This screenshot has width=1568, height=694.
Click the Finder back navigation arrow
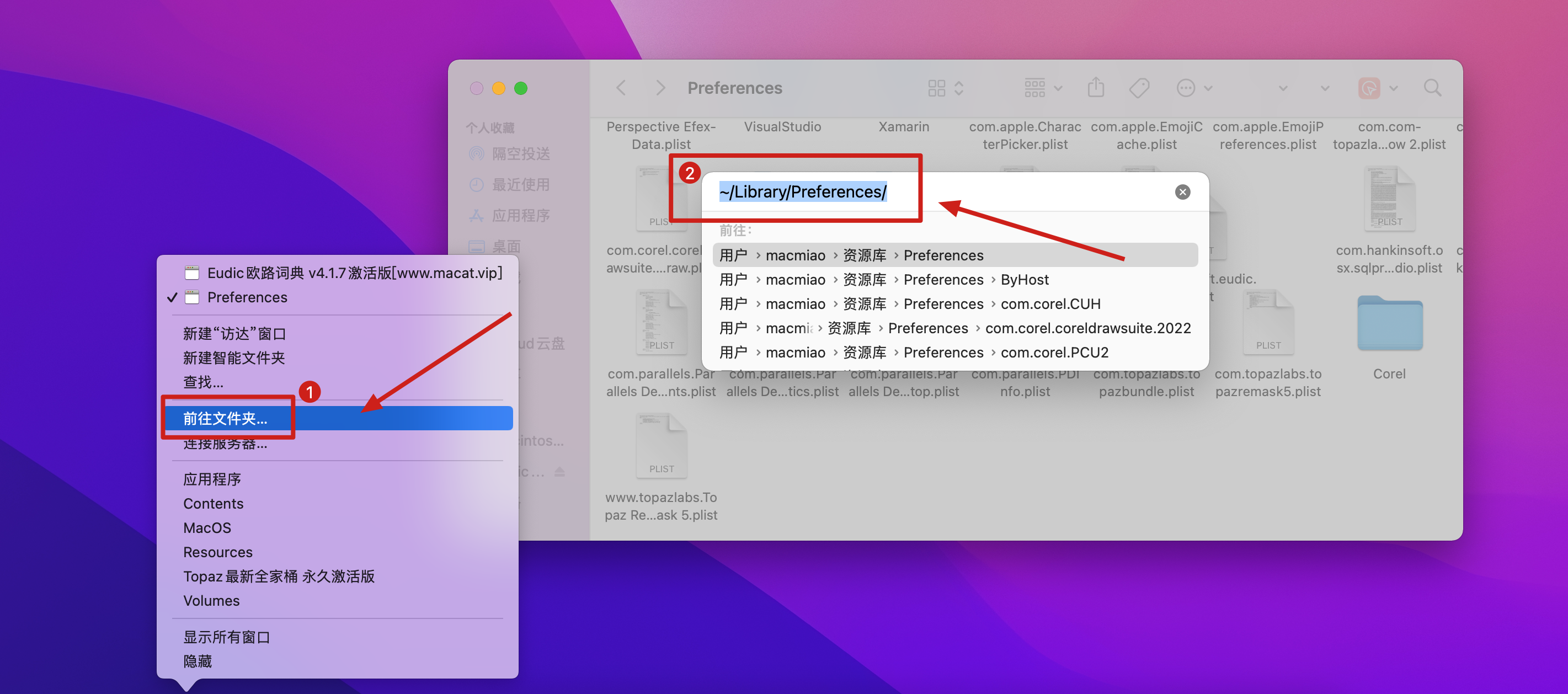pyautogui.click(x=621, y=88)
